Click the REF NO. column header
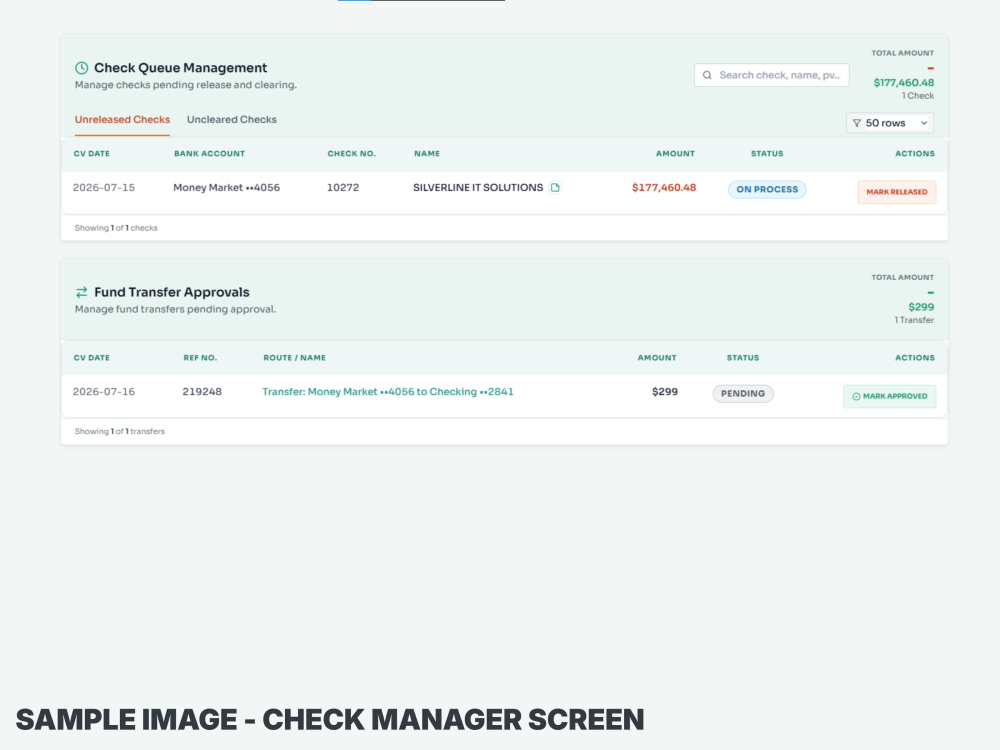 coord(200,358)
